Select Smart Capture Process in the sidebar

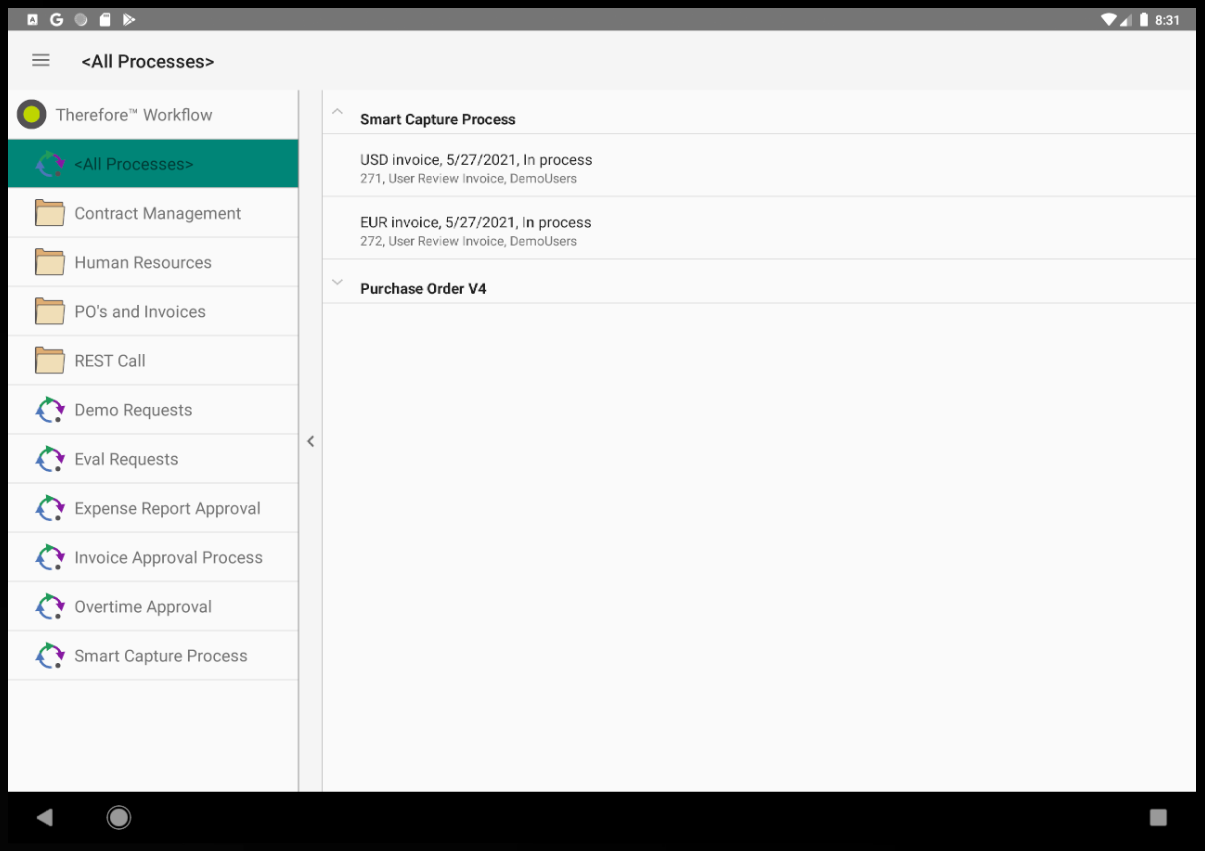point(160,655)
